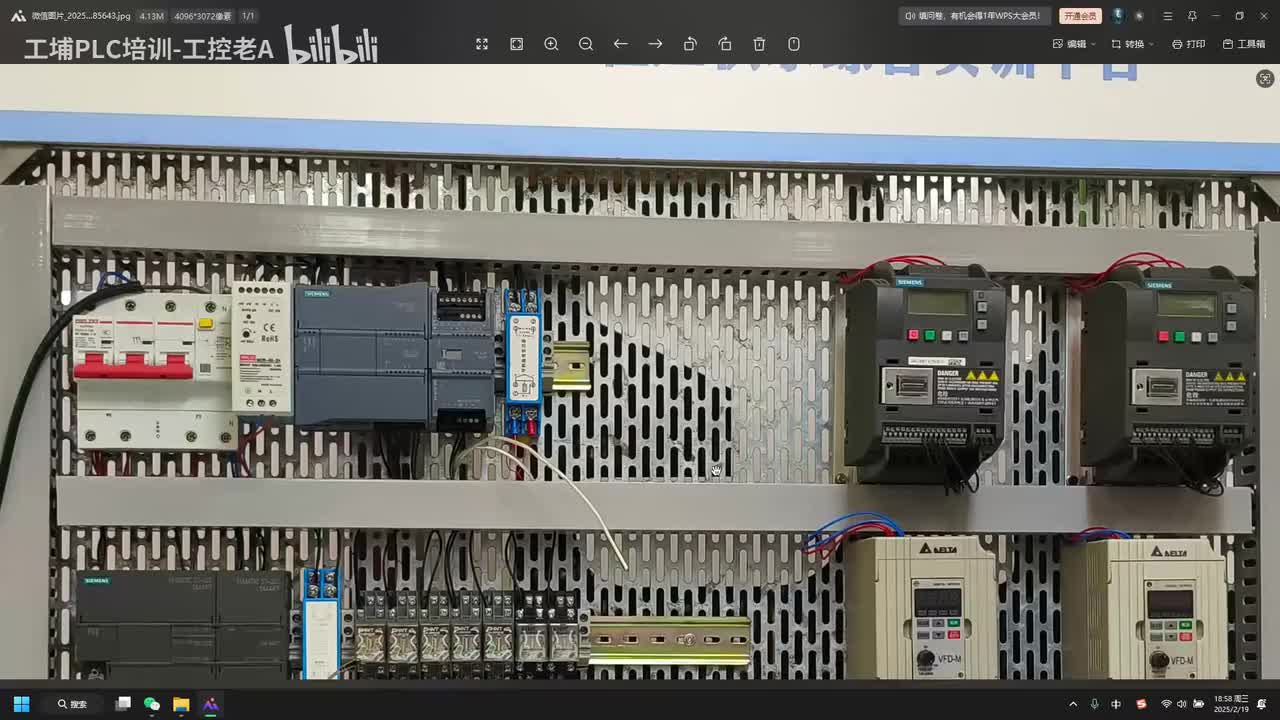This screenshot has width=1280, height=720.
Task: Enter fullscreen view with the expand arrows icon
Action: point(482,44)
